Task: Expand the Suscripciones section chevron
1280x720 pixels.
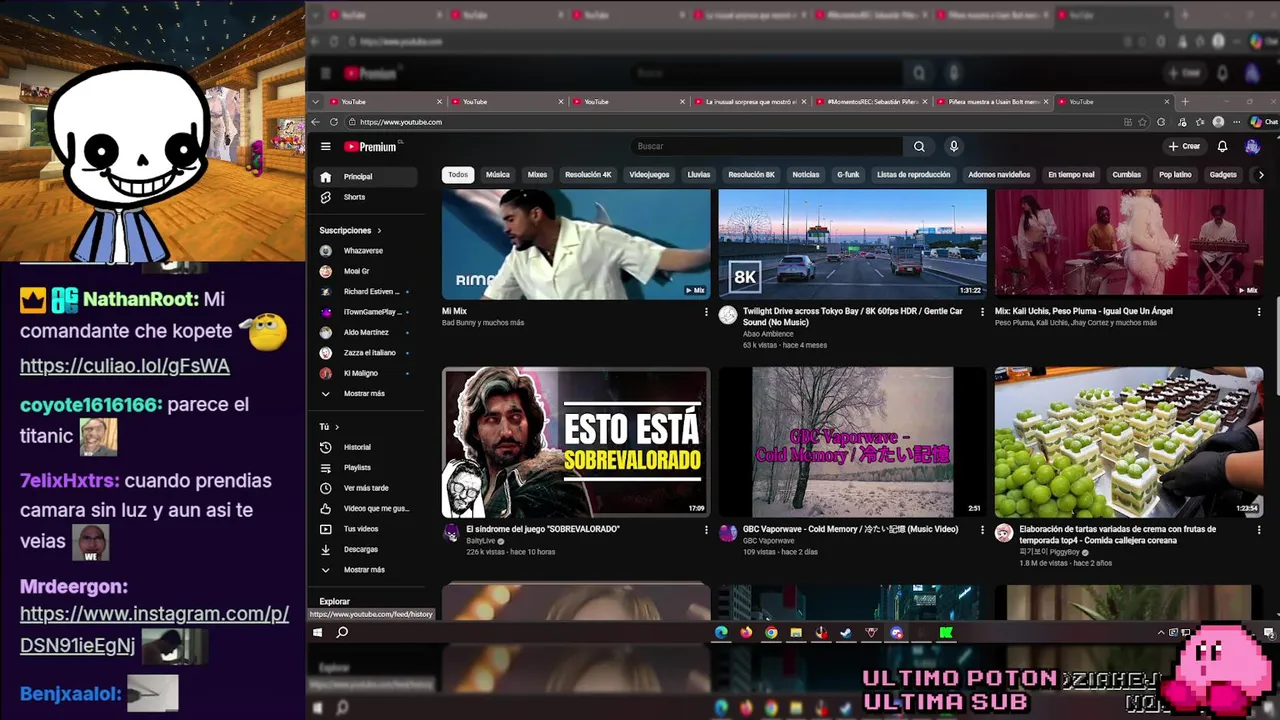Action: (x=379, y=230)
